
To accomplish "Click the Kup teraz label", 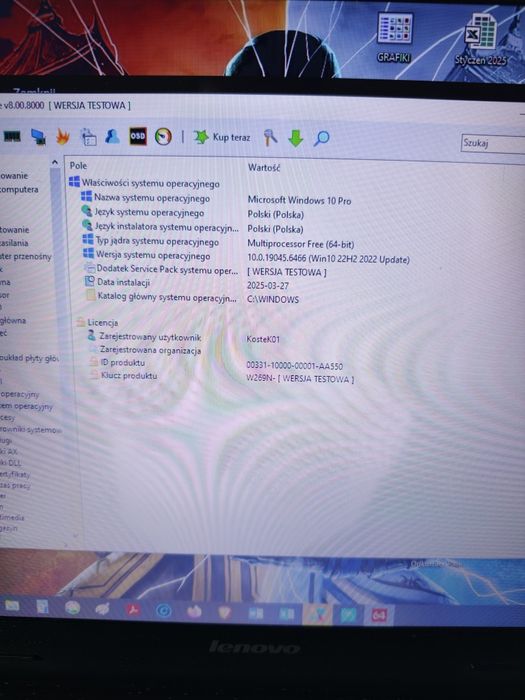I will pyautogui.click(x=231, y=138).
